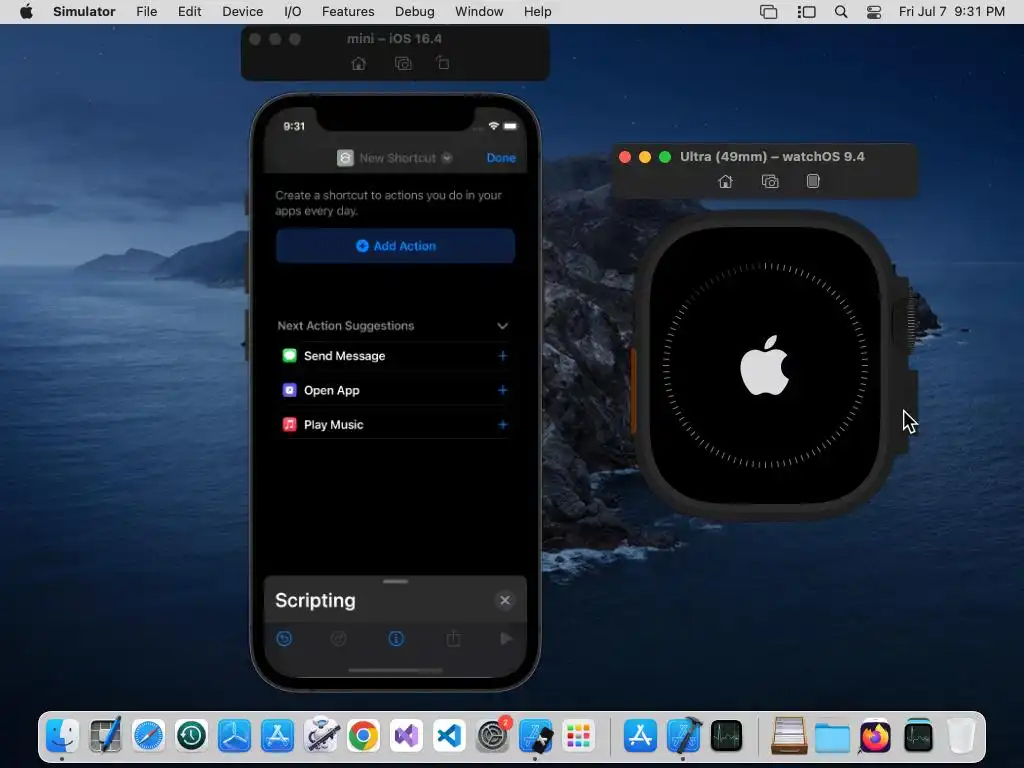Launch Safari from the Dock

coord(148,736)
